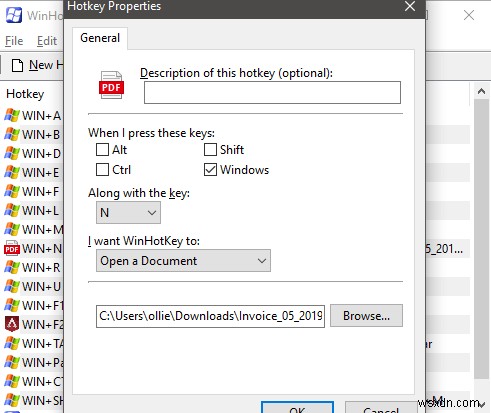
Task: Select the WIN+E row text
Action: point(41,173)
